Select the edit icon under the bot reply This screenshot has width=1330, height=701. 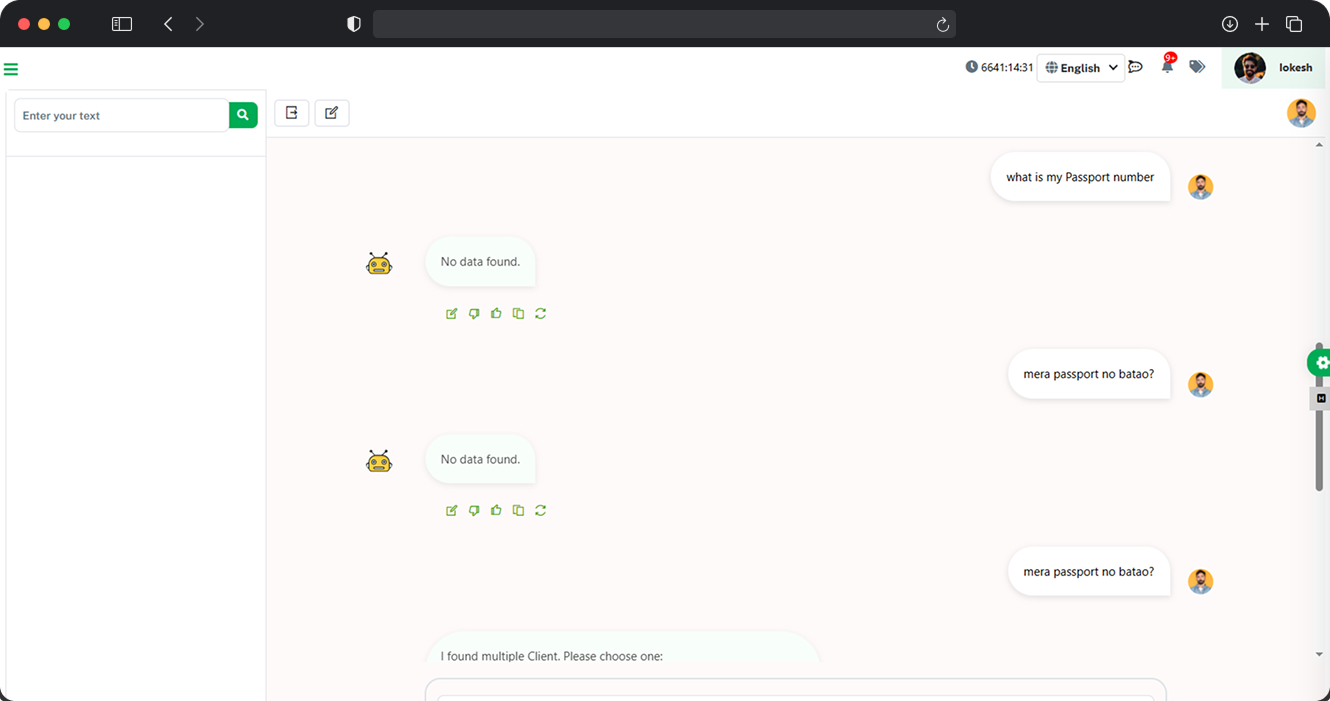point(451,313)
